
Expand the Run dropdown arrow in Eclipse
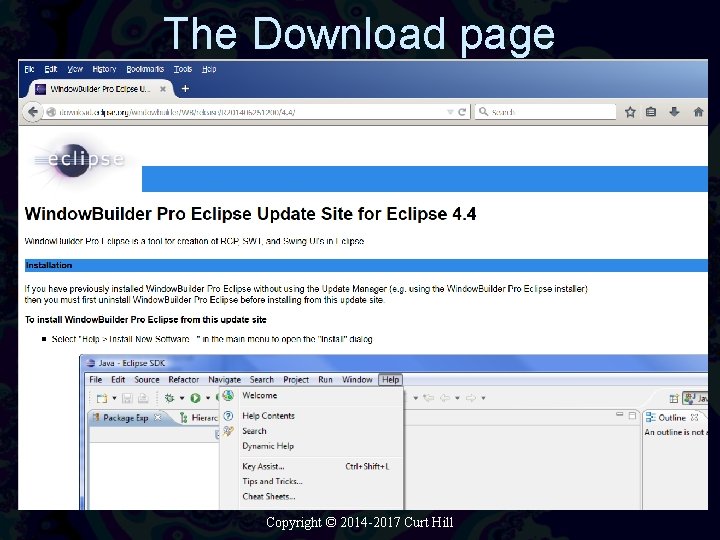pyautogui.click(x=208, y=398)
